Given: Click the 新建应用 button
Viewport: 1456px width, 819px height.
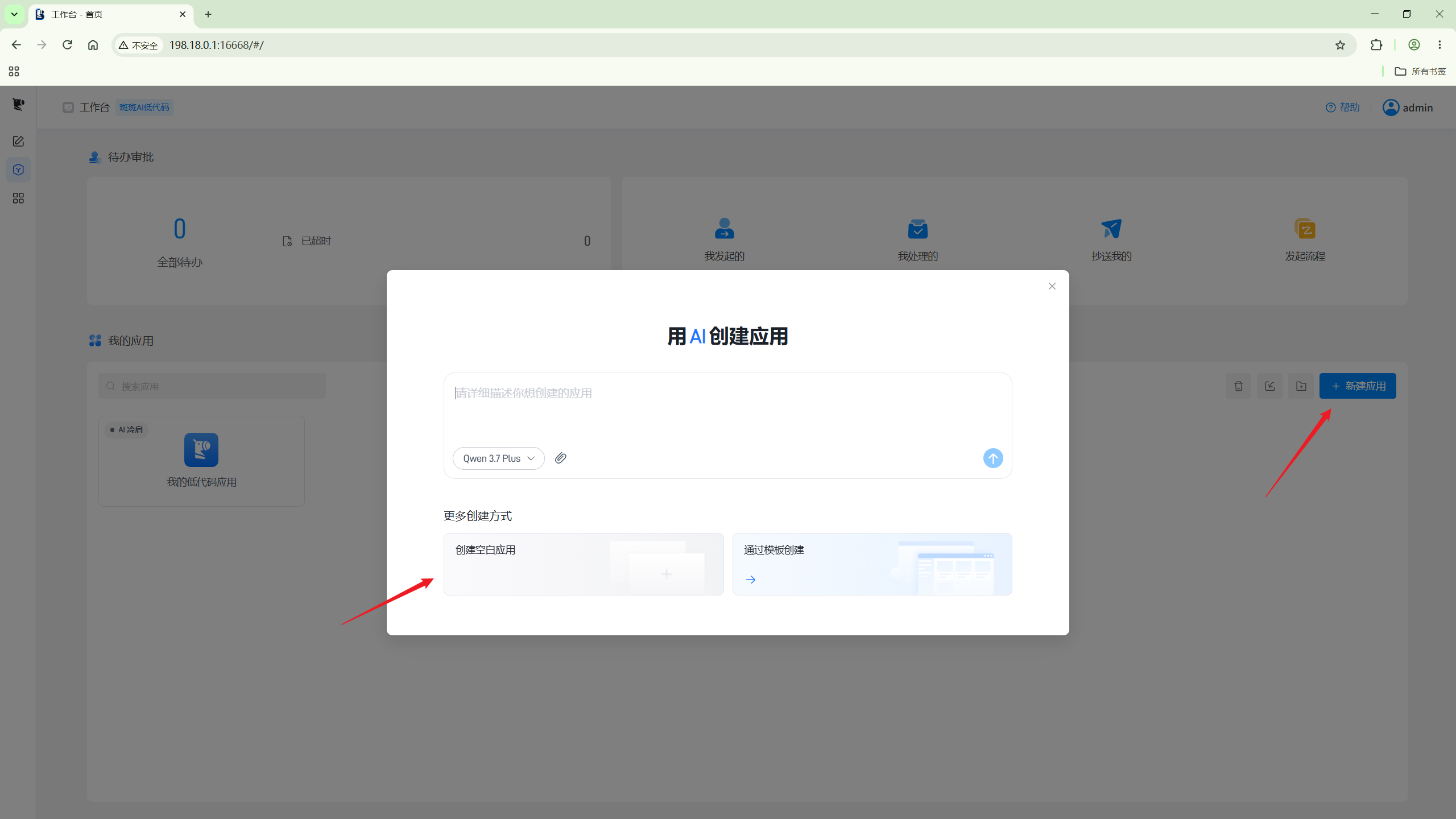Looking at the screenshot, I should (1357, 386).
